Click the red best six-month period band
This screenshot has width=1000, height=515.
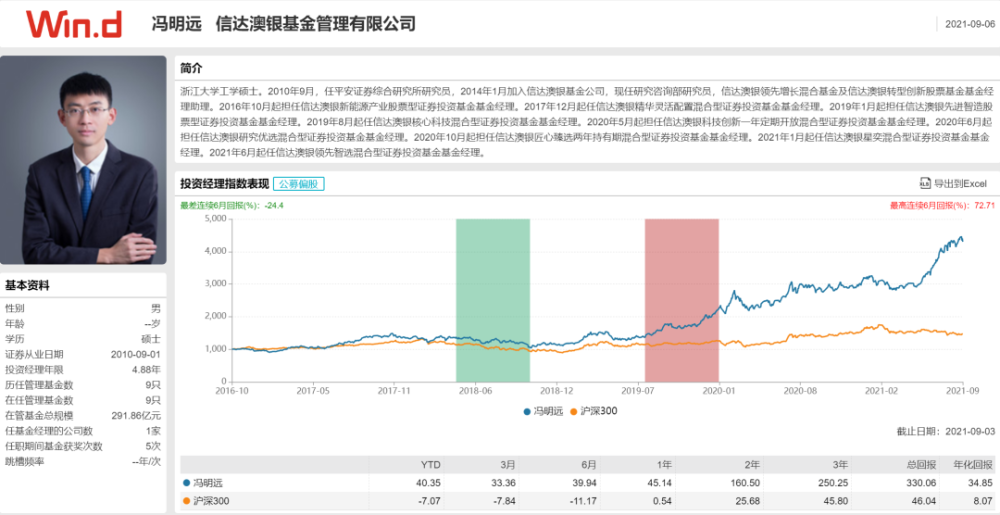(682, 300)
